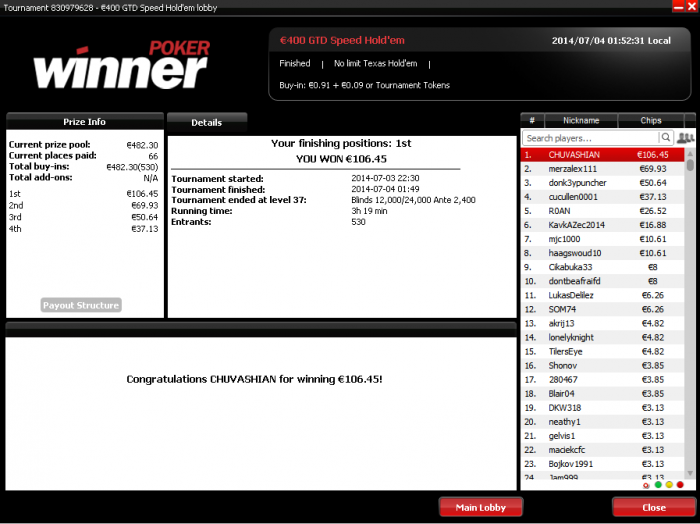
Task: Click the green player label dot
Action: (x=658, y=485)
